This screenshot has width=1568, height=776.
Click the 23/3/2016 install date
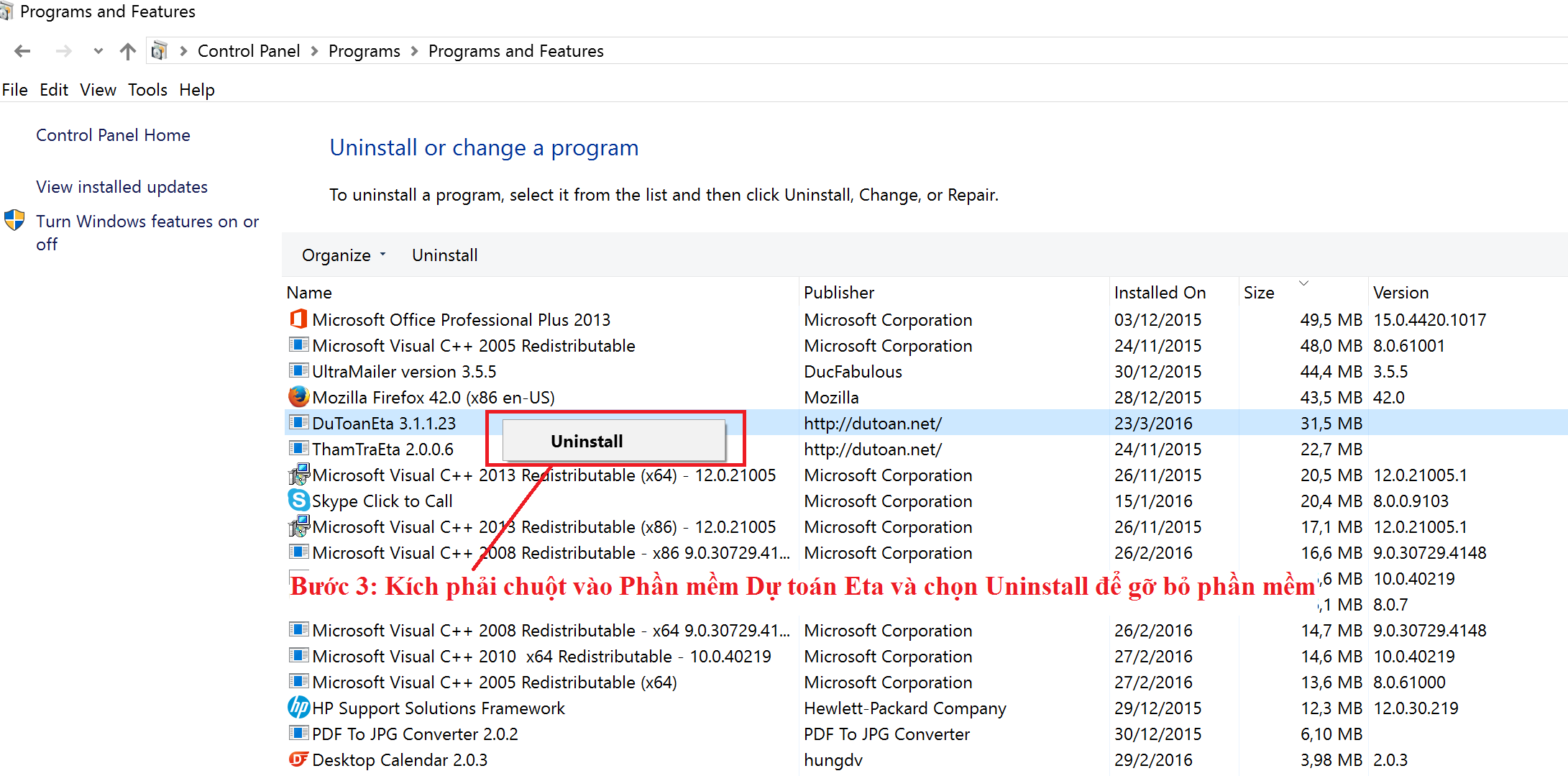(1153, 424)
